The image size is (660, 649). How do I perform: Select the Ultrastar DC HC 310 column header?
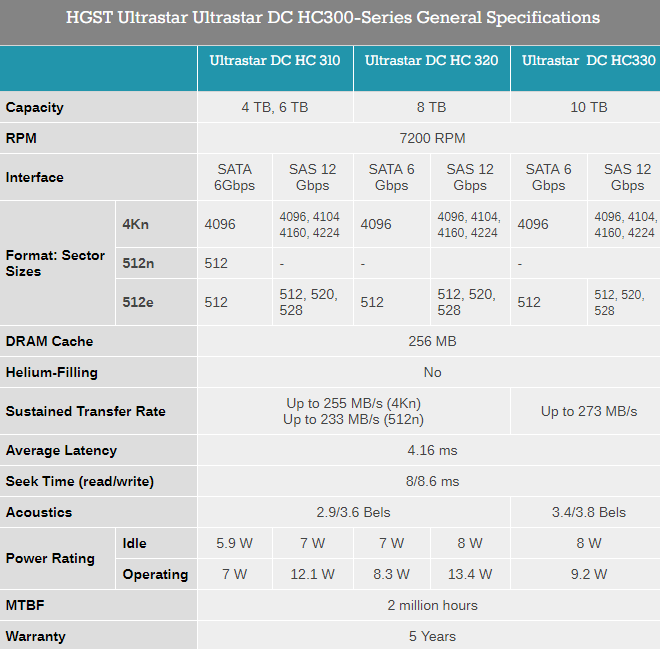[275, 61]
